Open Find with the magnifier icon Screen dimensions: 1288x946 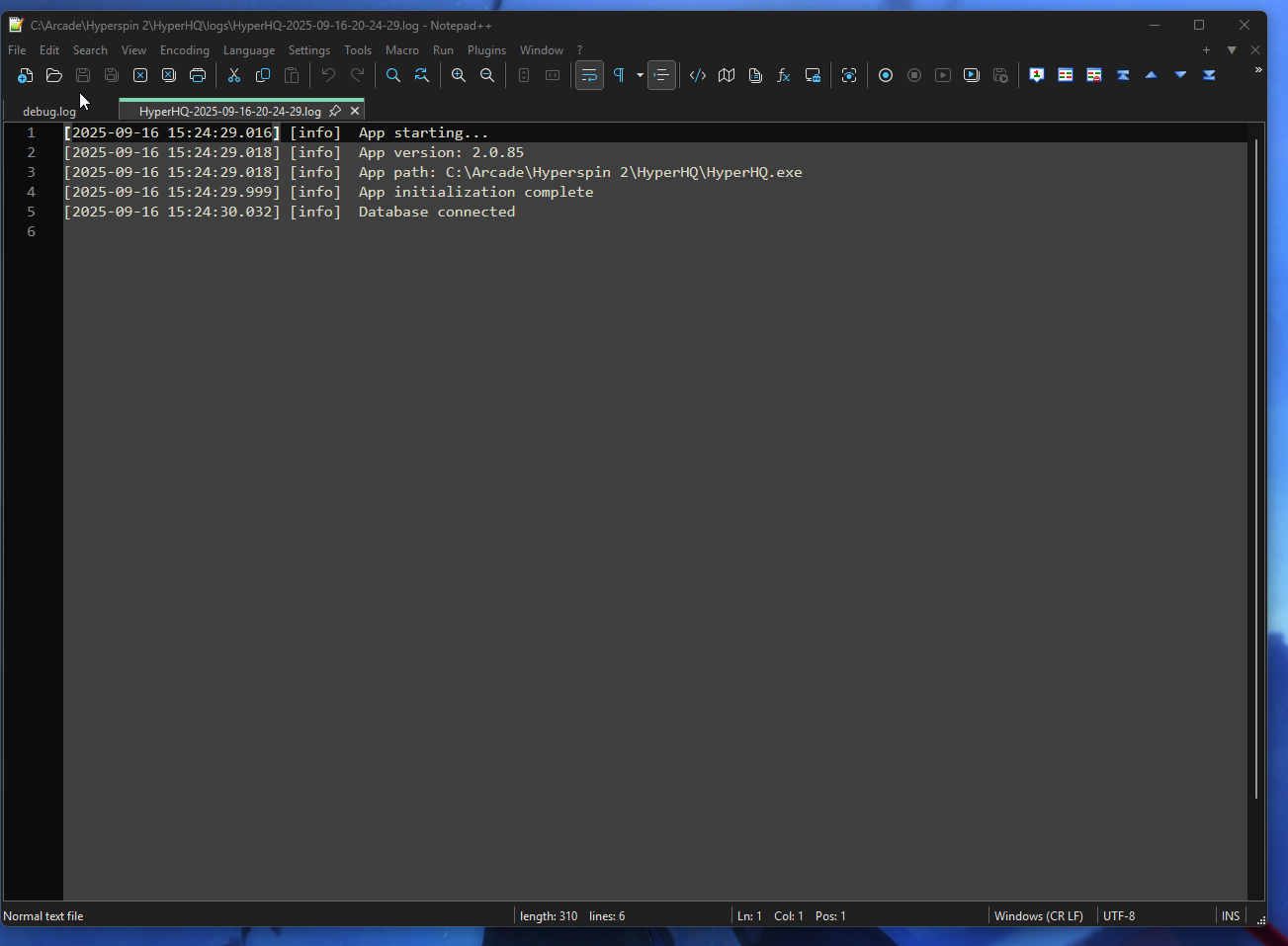point(393,75)
